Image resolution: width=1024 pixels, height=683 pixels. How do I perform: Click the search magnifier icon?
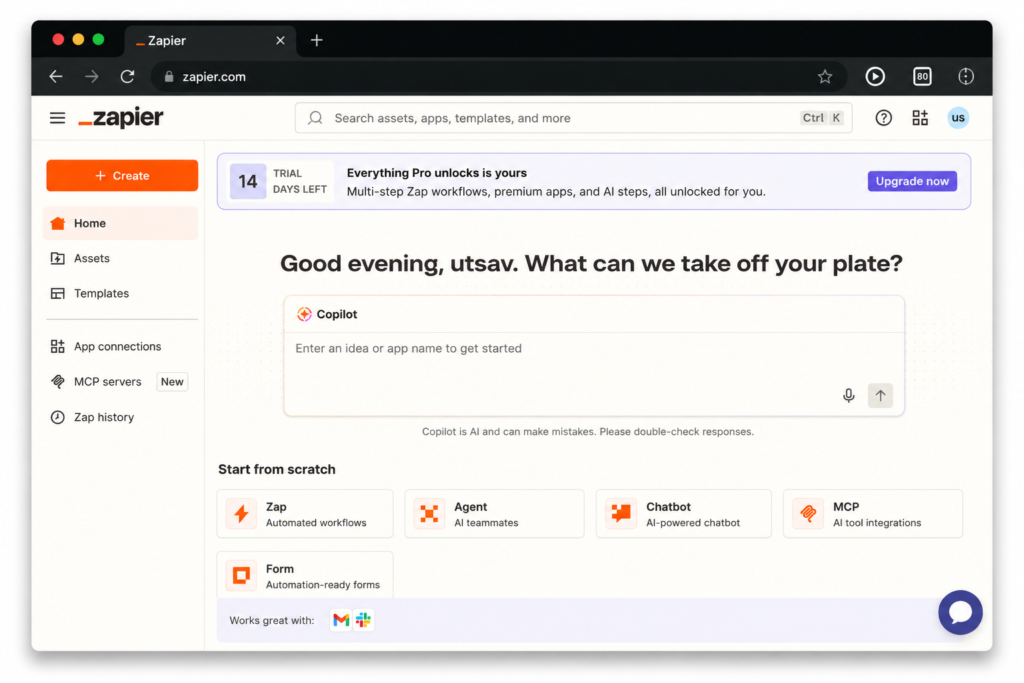(x=315, y=118)
